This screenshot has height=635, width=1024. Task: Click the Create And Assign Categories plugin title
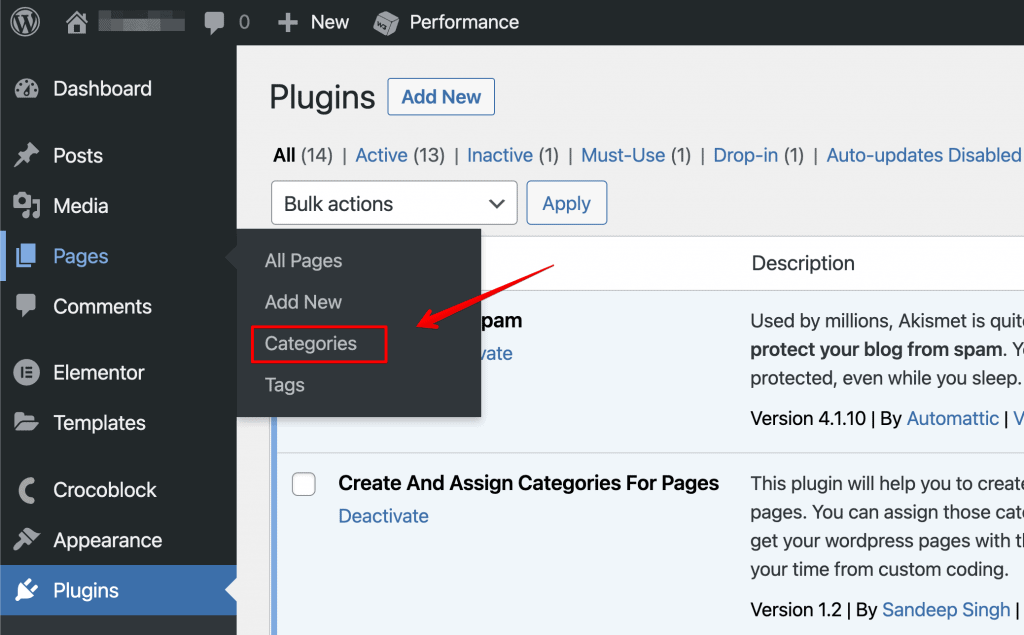(x=528, y=483)
